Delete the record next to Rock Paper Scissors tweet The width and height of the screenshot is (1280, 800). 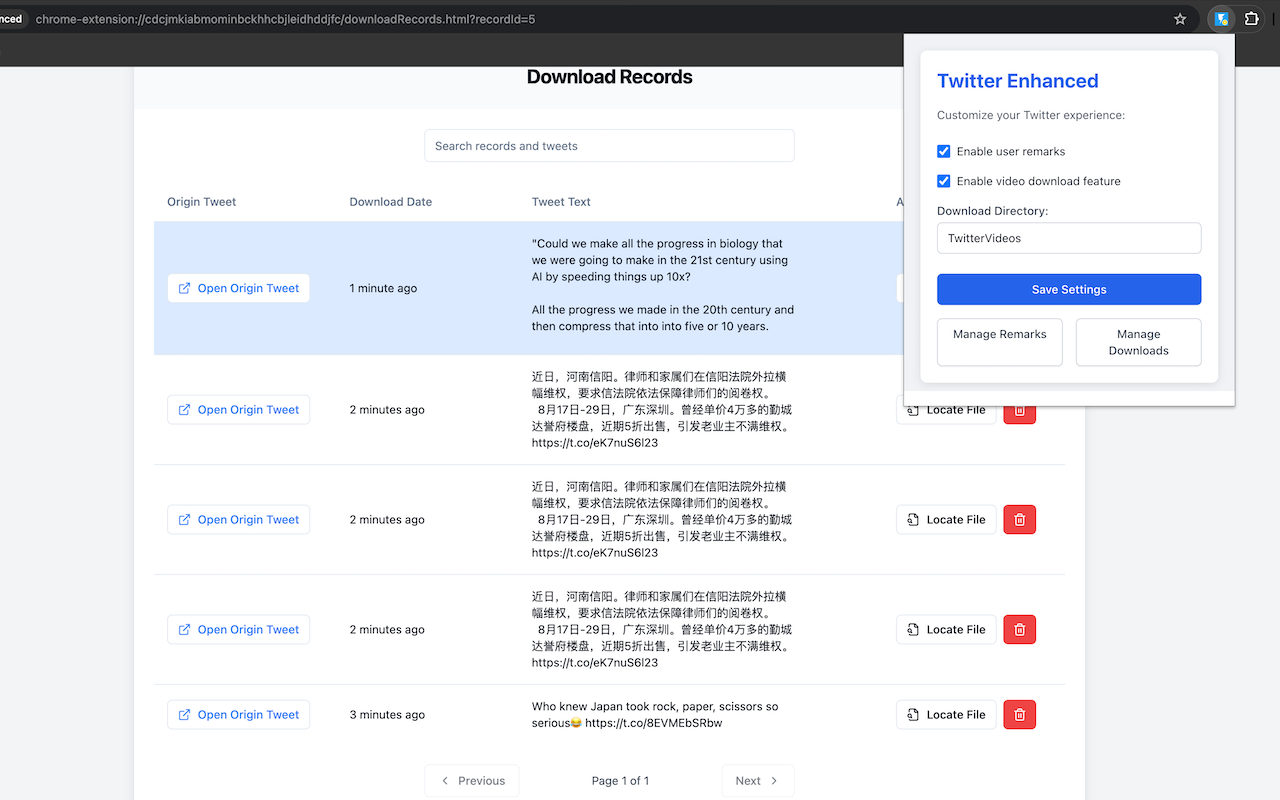1019,715
